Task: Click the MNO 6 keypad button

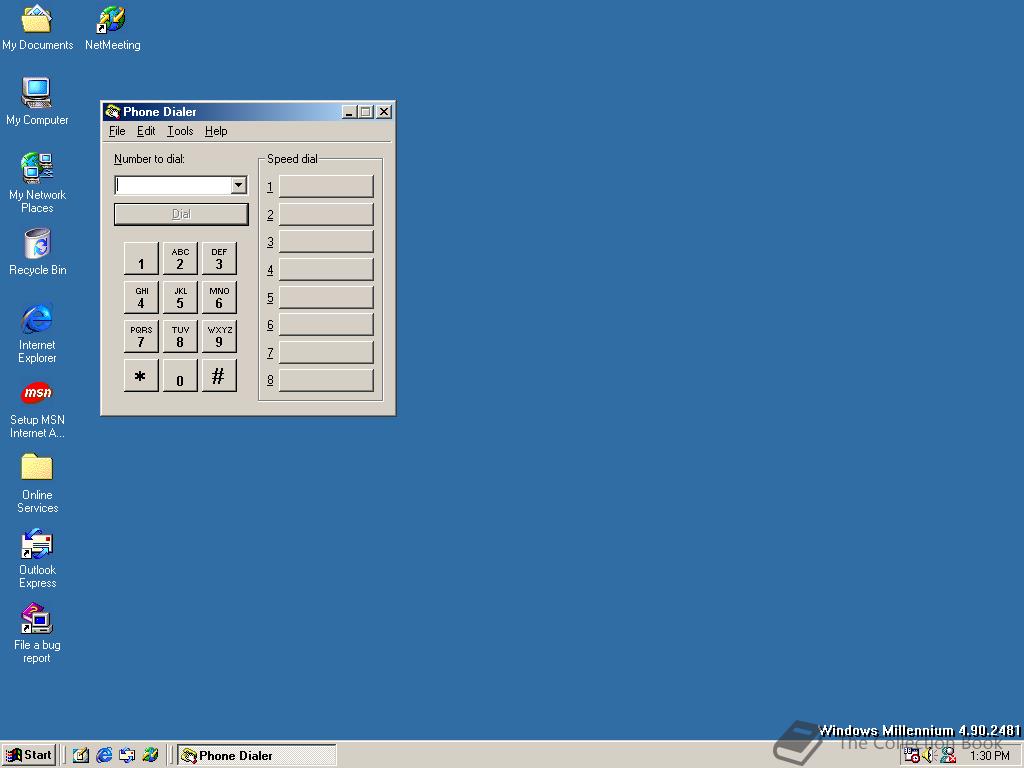Action: point(219,298)
